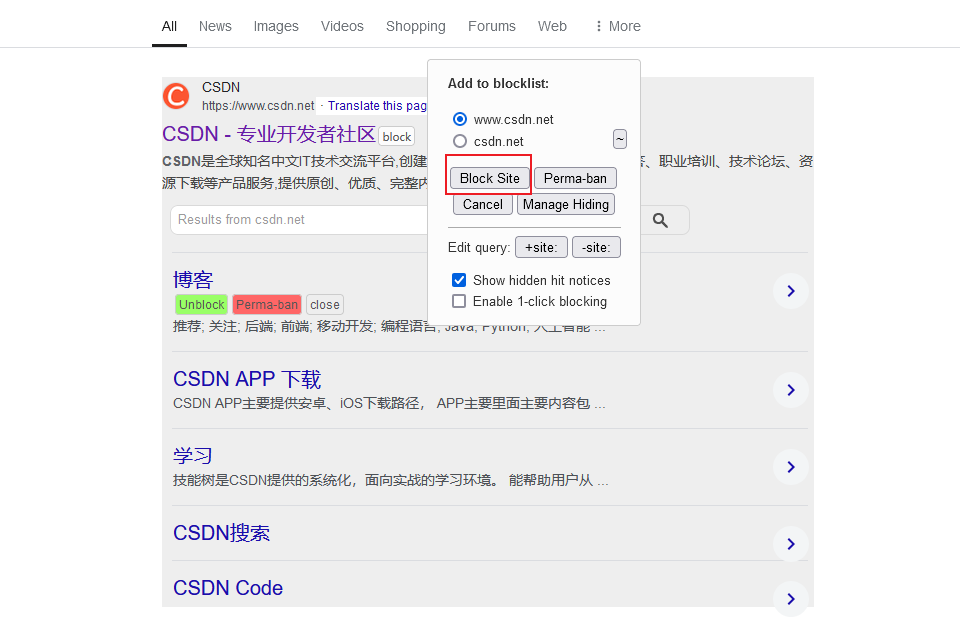
Task: Focus the Results from csdn.net search field
Action: [x=299, y=220]
